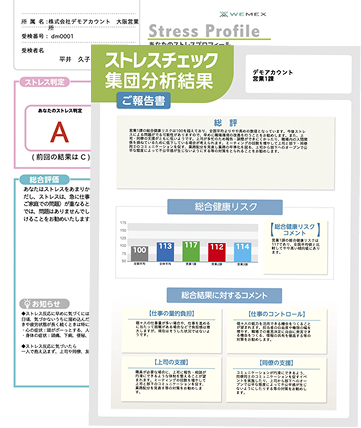The width and height of the screenshot is (361, 428).
Task: Click the 総合評価 teal label
Action: coord(45,180)
